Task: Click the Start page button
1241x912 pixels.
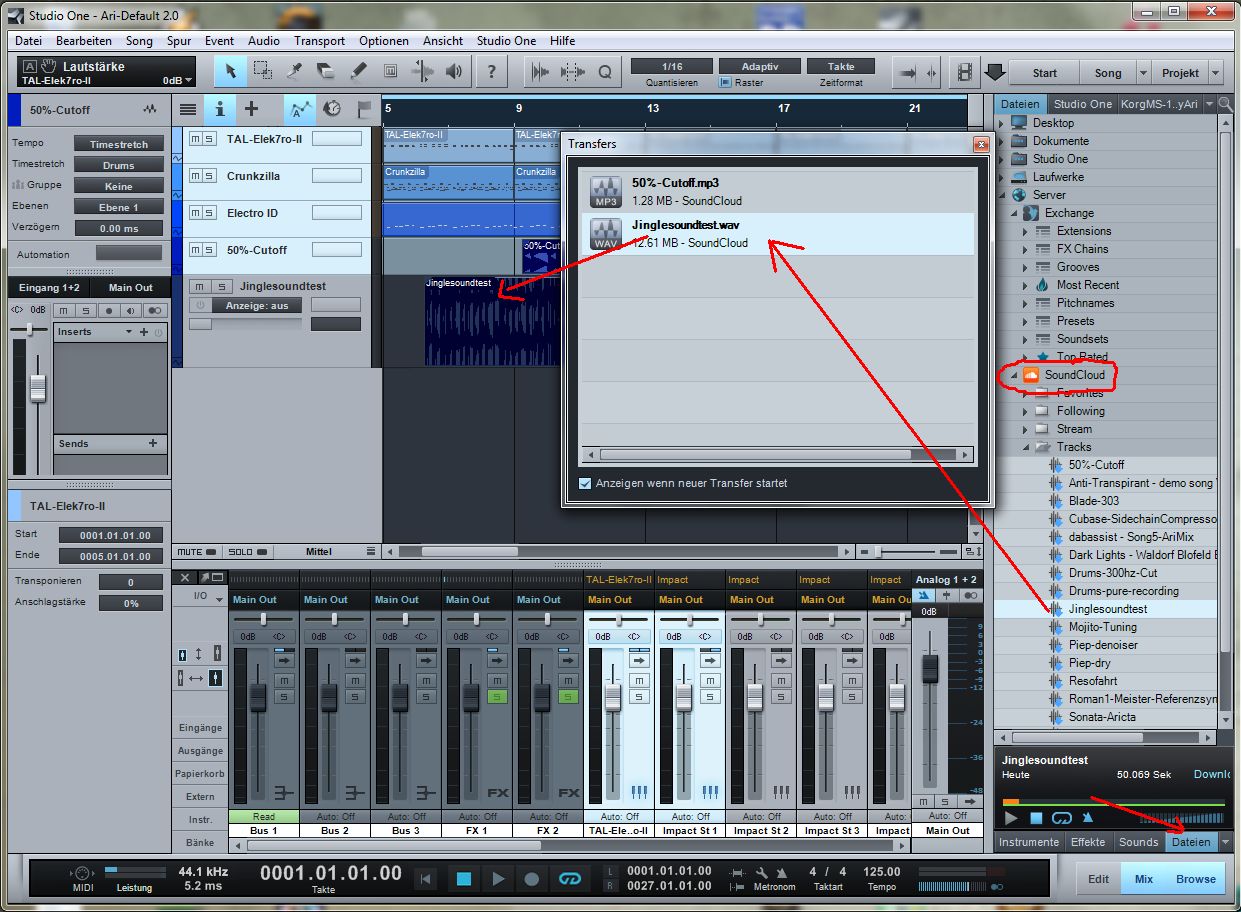Action: point(1045,73)
